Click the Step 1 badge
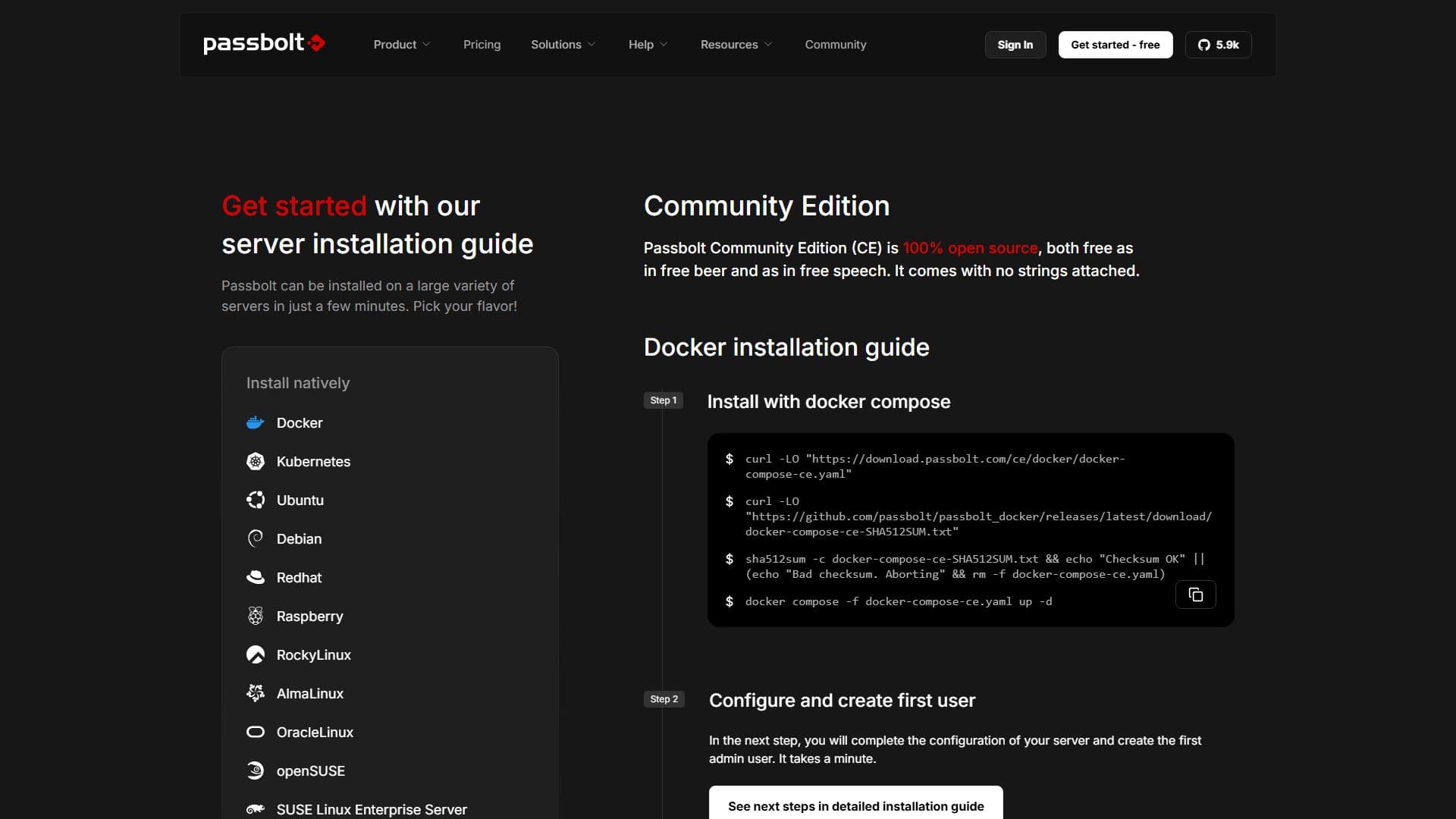 tap(664, 400)
